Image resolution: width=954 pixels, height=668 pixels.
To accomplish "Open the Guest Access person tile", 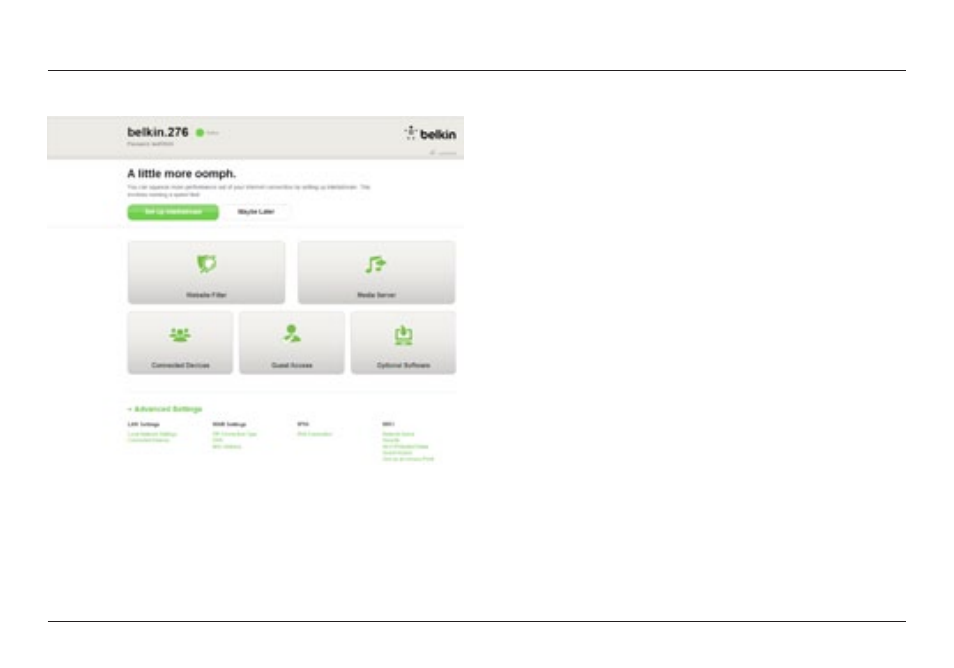I will (291, 343).
